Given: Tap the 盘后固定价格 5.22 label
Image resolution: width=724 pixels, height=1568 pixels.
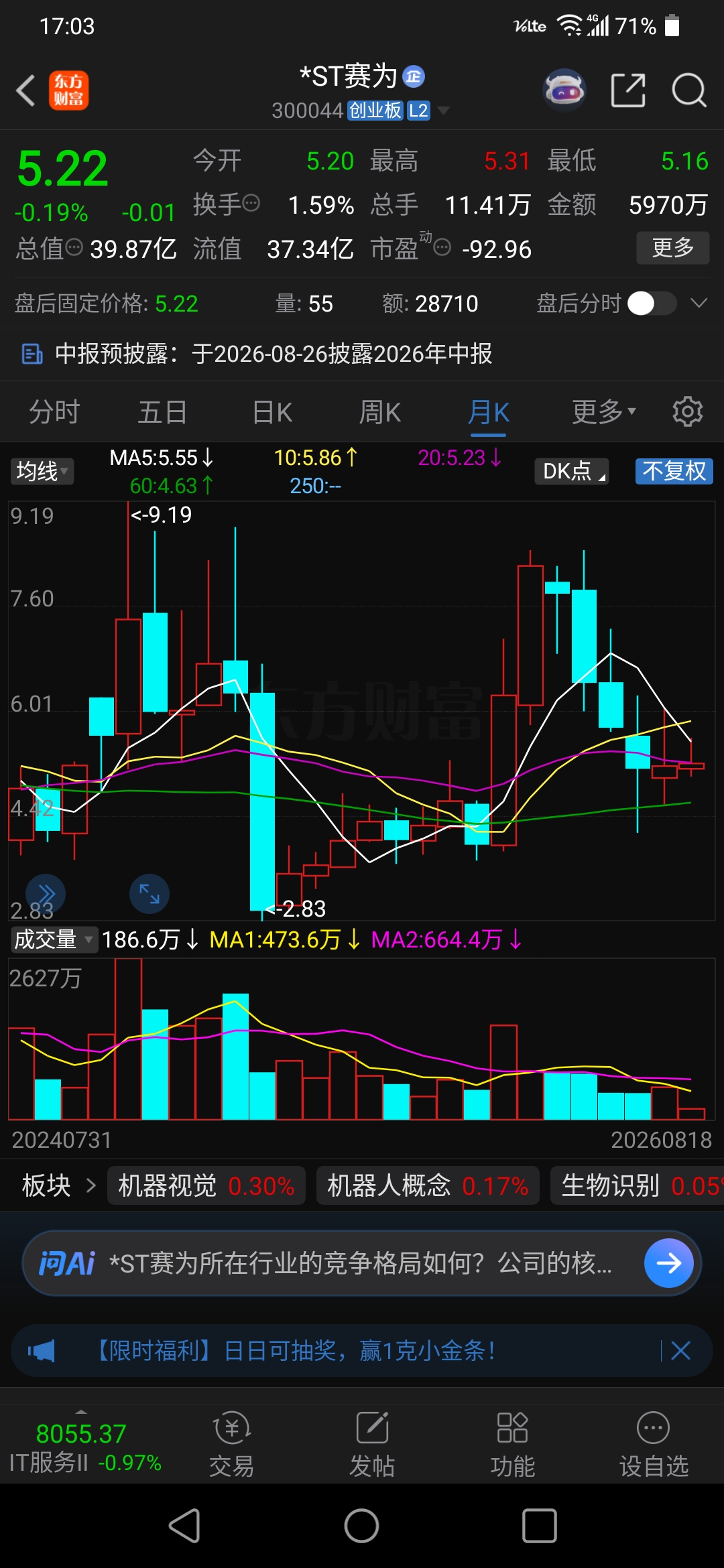Looking at the screenshot, I should (107, 304).
